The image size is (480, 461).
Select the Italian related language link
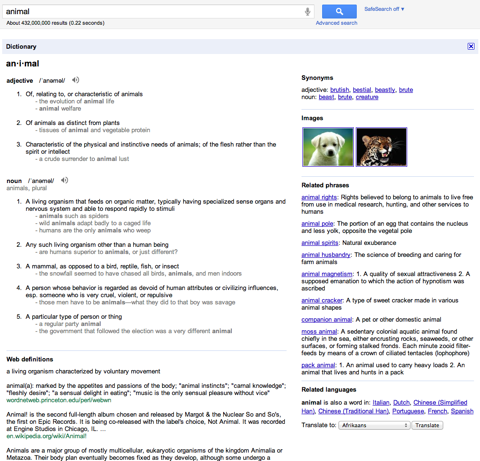[381, 403]
